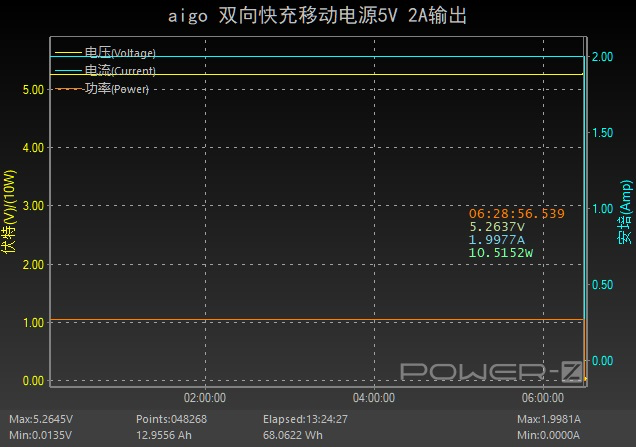Click the 2.00 label on the right current axis
This screenshot has height=448, width=636.
602,57
